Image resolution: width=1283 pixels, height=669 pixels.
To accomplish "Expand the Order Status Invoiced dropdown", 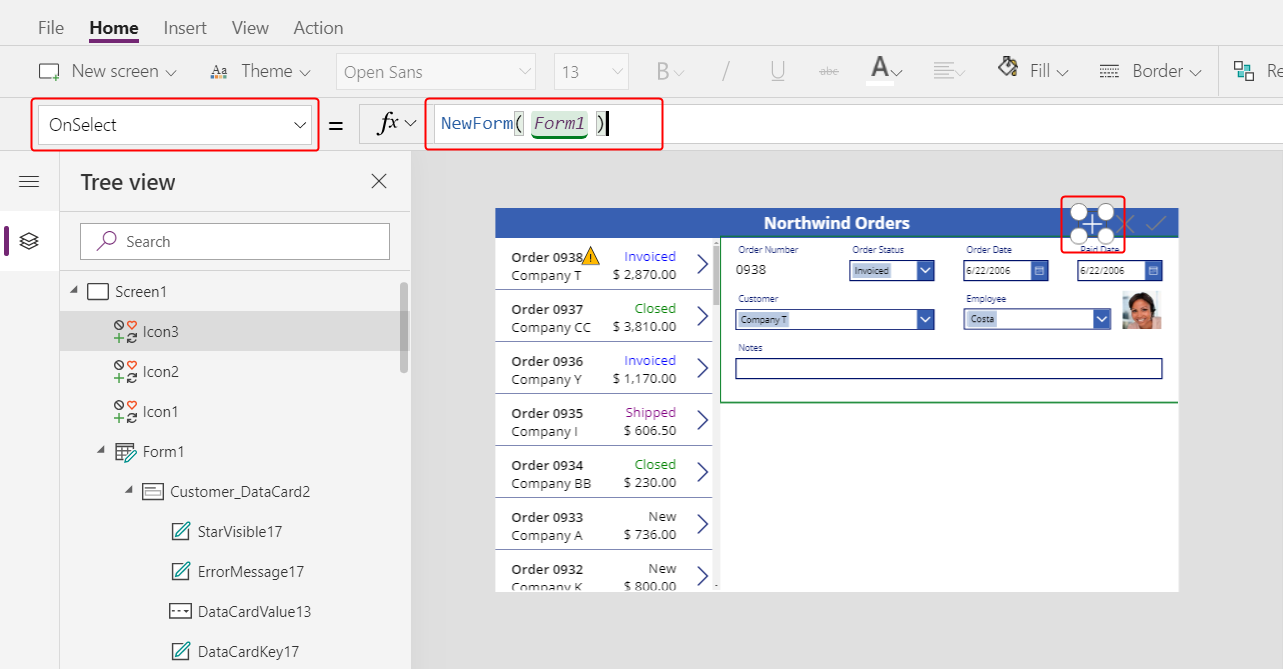I will pyautogui.click(x=925, y=271).
